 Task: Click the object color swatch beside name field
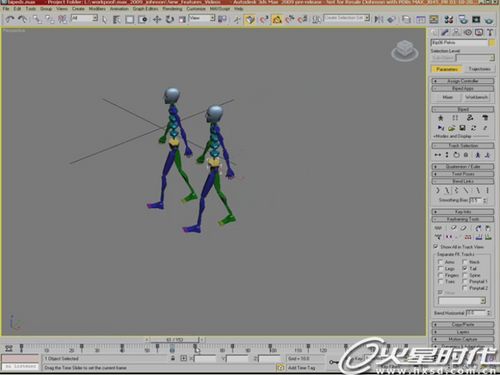click(492, 43)
